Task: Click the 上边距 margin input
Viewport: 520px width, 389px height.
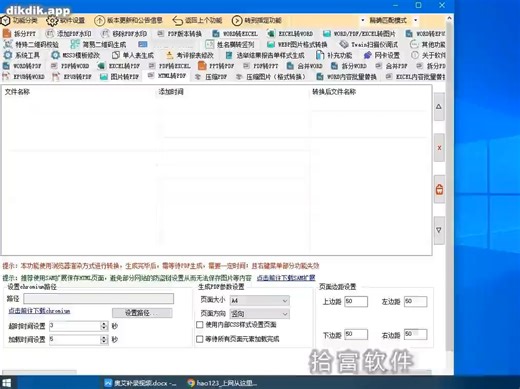Action: pyautogui.click(x=356, y=301)
